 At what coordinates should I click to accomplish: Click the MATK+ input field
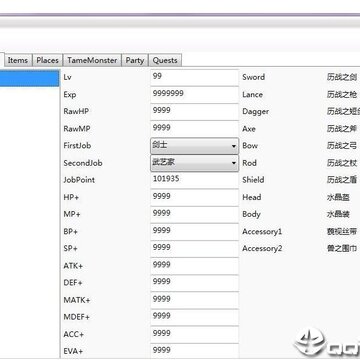[x=195, y=300]
